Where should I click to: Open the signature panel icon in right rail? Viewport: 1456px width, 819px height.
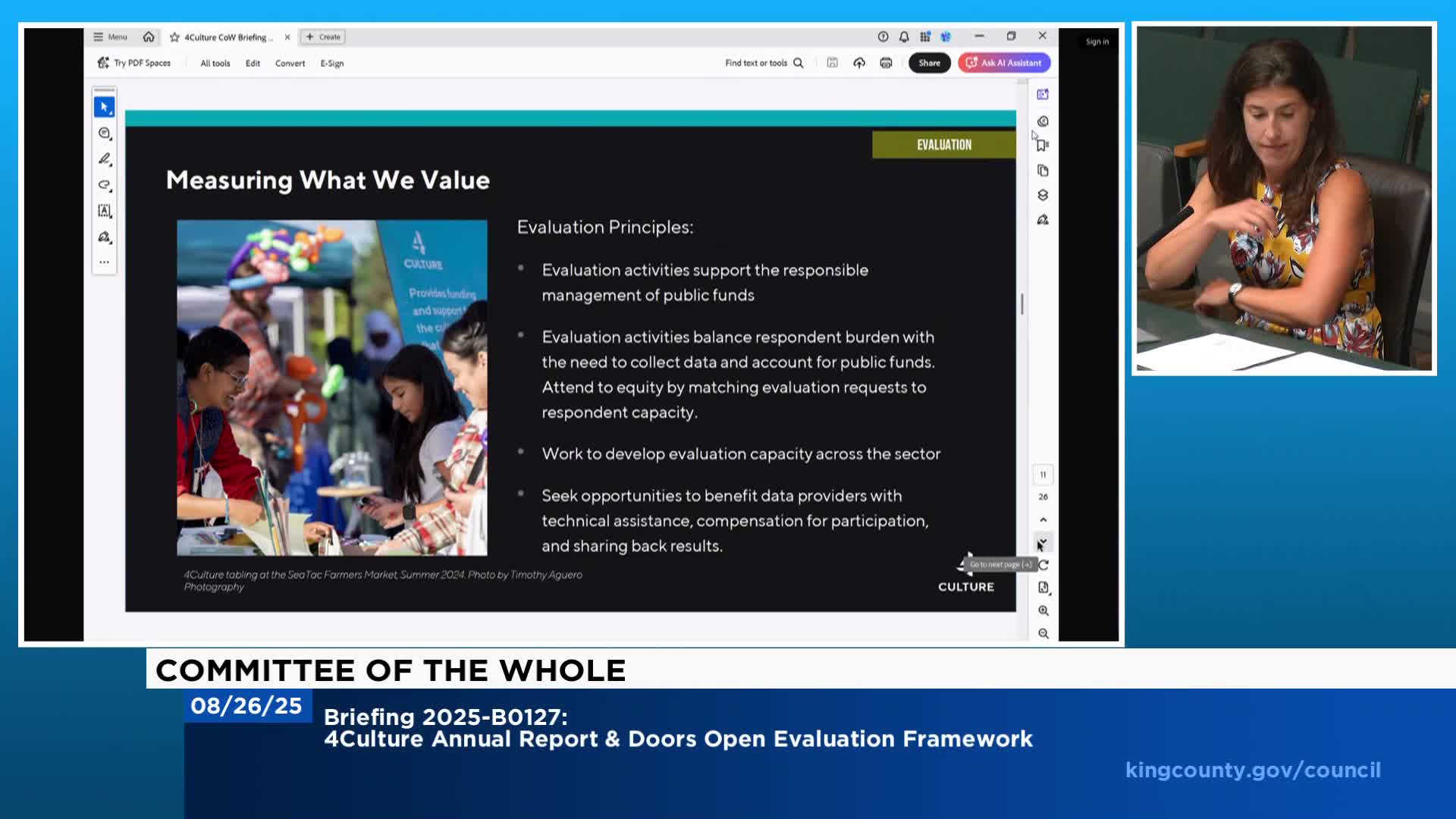(x=1043, y=220)
